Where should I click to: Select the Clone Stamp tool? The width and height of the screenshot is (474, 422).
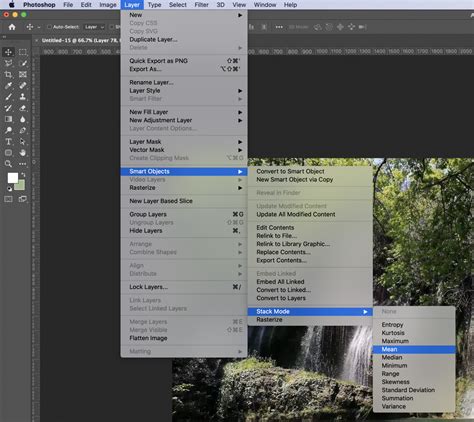click(23, 97)
